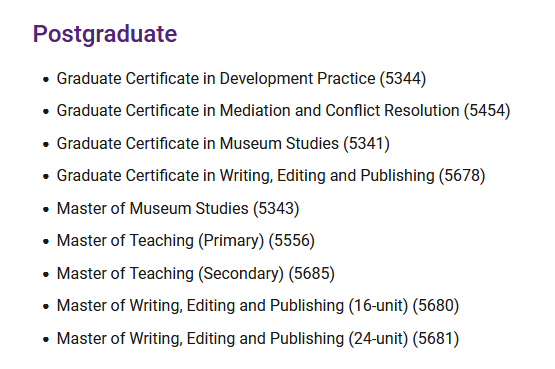Click course code 5556 for Primary Teaching
Screen dimensions: 555x369
click(292, 241)
